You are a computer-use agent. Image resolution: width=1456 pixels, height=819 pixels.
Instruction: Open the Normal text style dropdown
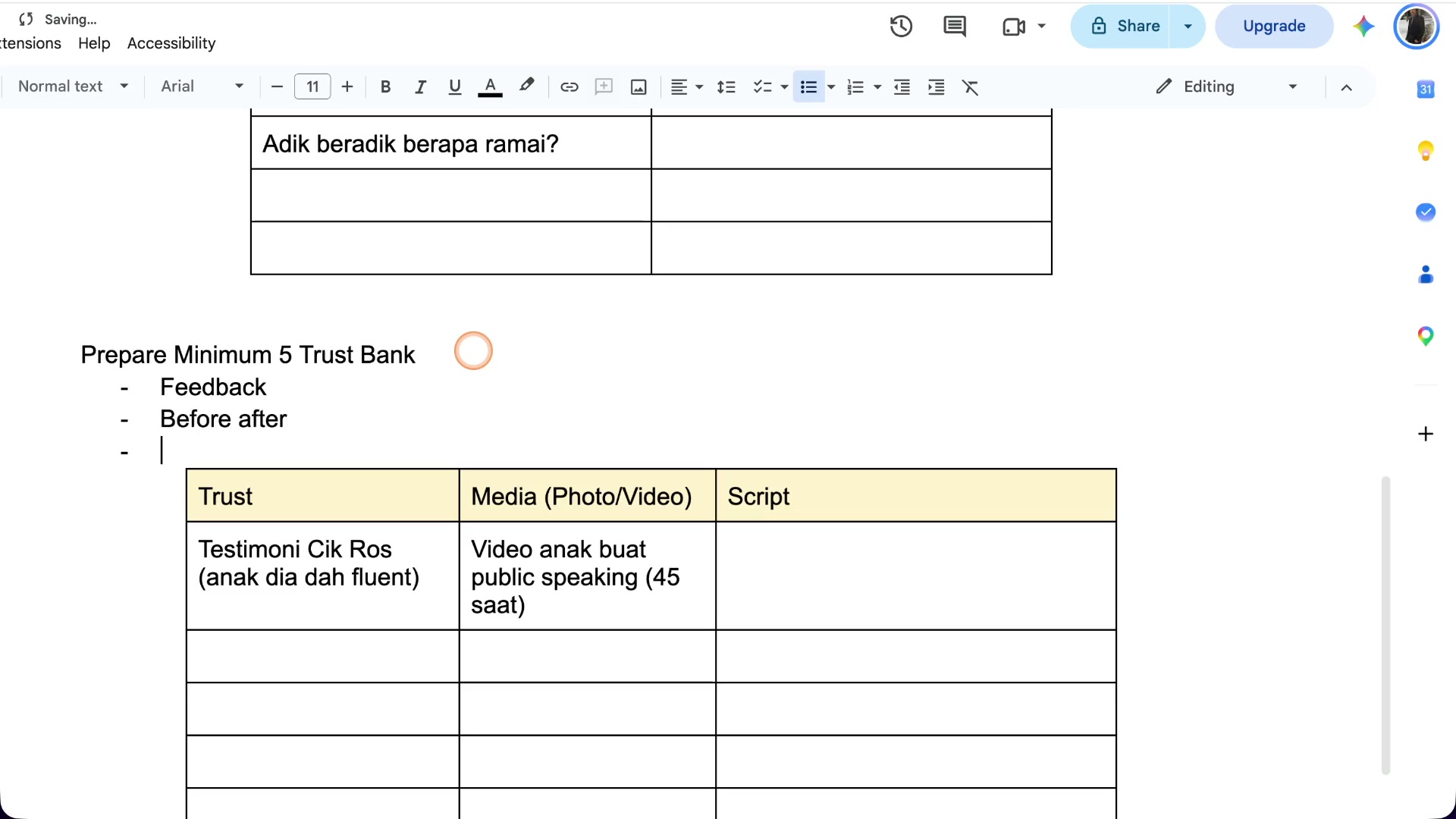[x=73, y=86]
